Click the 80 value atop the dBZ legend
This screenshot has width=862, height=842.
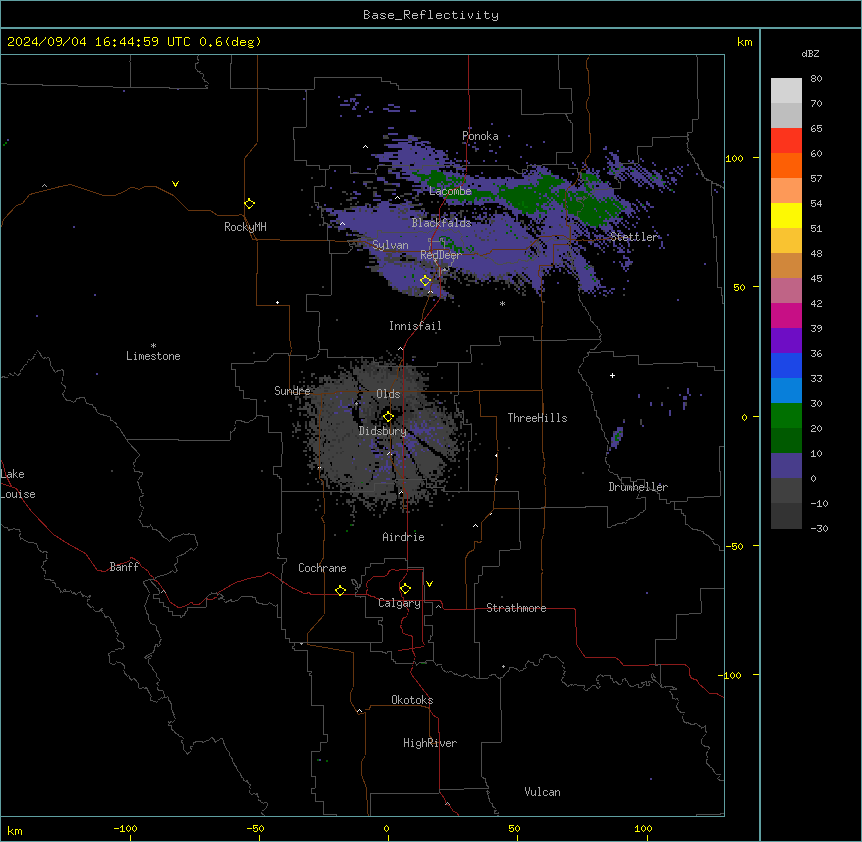tap(816, 79)
